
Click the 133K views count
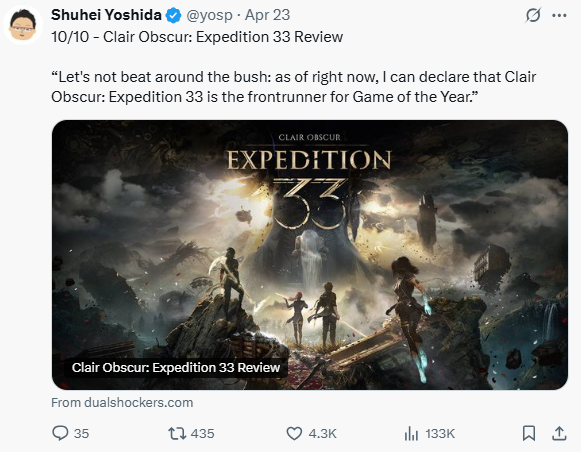coord(440,433)
